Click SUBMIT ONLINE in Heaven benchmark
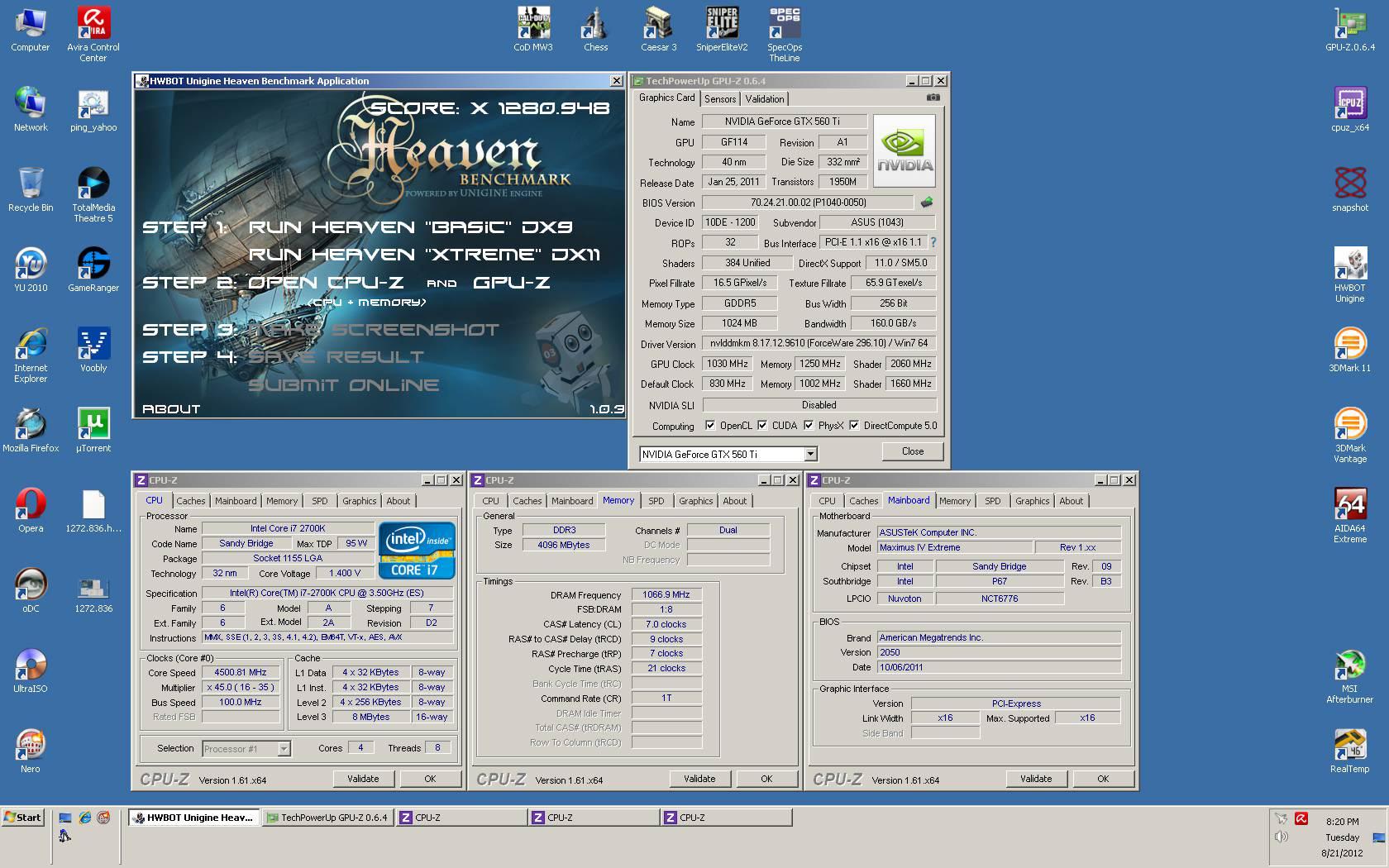The image size is (1389, 868). pyautogui.click(x=344, y=385)
